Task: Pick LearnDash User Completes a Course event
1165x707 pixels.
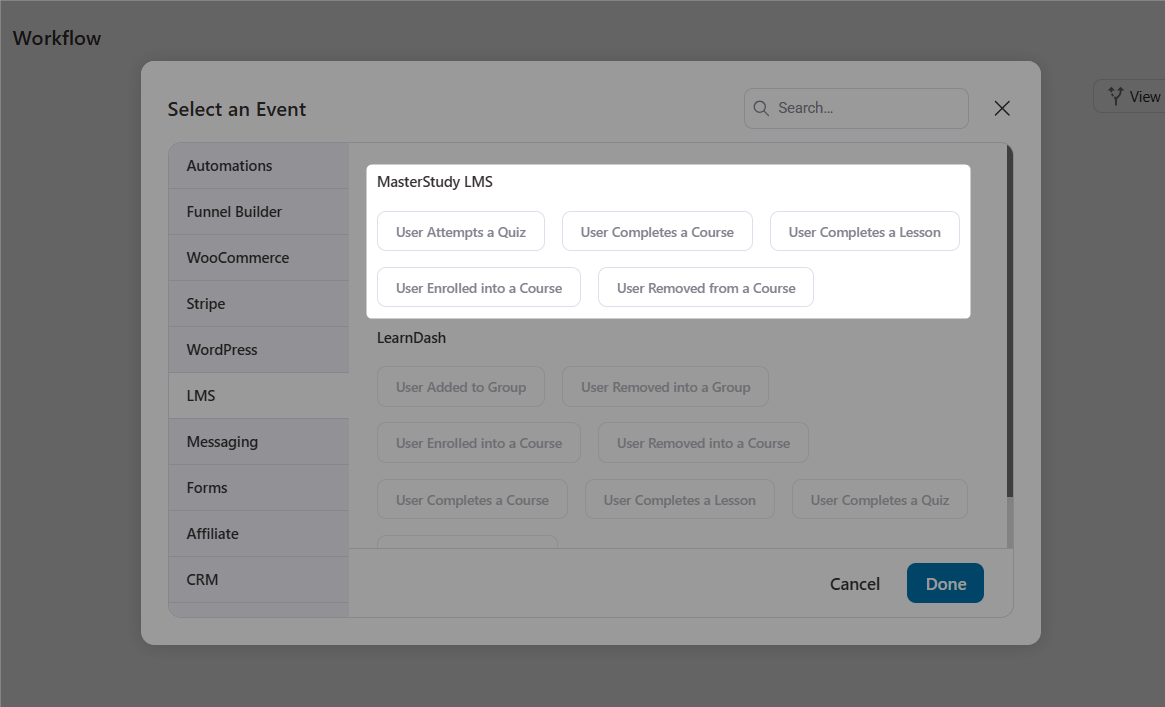Action: click(473, 500)
